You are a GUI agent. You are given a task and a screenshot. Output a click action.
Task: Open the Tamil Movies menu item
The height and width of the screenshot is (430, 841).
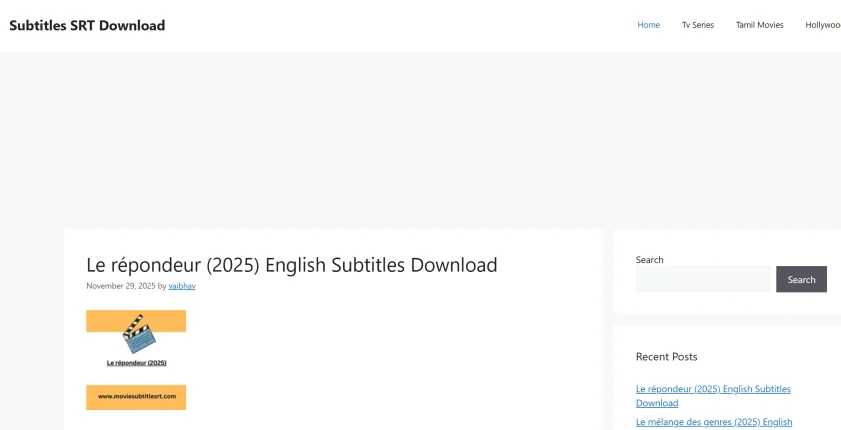[760, 25]
